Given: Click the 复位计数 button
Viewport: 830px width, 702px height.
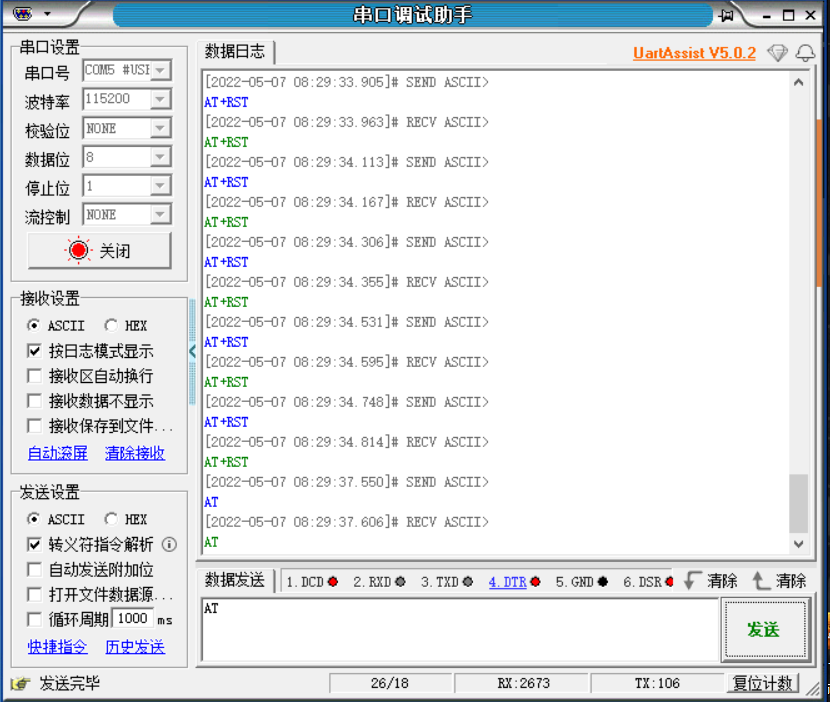Looking at the screenshot, I should 762,683.
